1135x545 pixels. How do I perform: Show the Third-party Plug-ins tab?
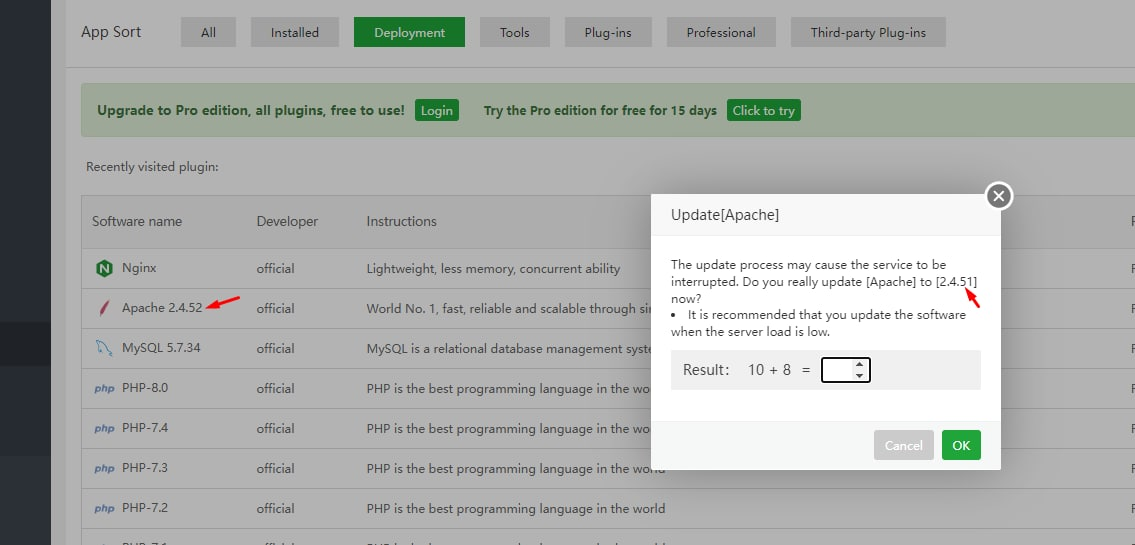[867, 32]
